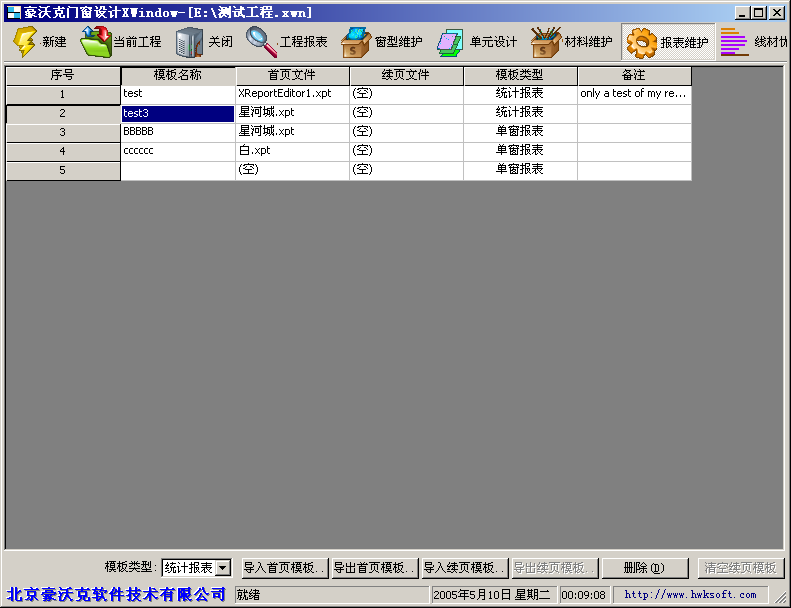Click the 北京豪沃克软件技术有限公司 company label
This screenshot has height=608, width=791.
[x=117, y=595]
